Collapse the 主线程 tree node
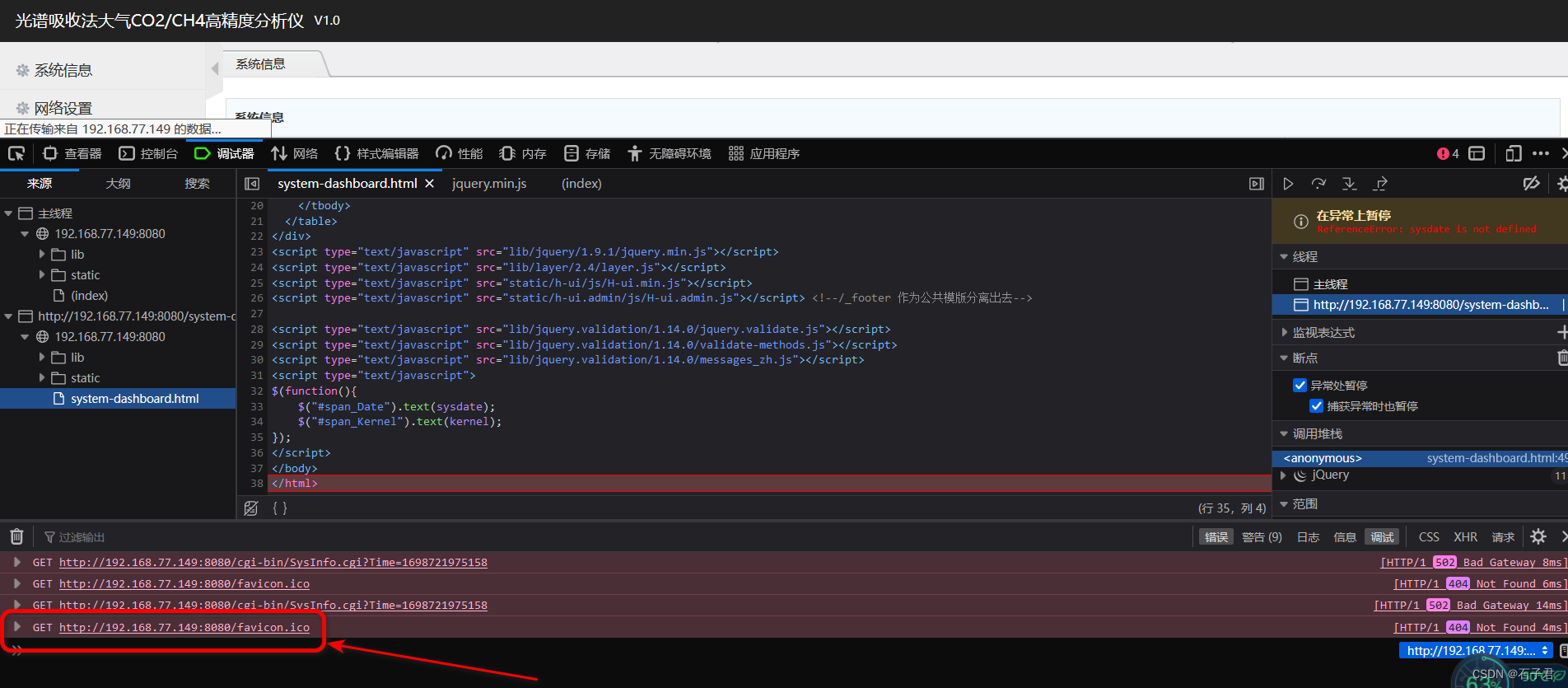 (x=8, y=213)
